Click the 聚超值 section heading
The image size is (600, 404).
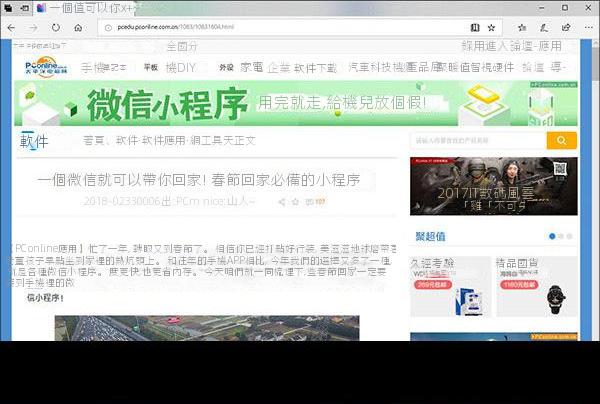pyautogui.click(x=430, y=236)
